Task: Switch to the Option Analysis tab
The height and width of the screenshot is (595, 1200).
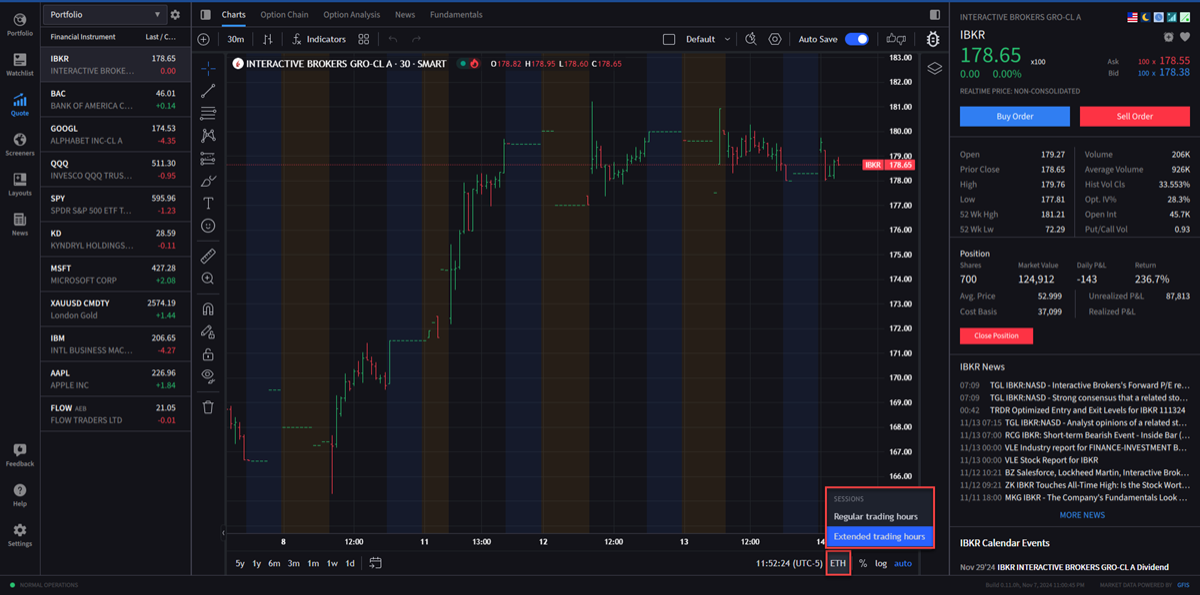Action: pyautogui.click(x=351, y=15)
